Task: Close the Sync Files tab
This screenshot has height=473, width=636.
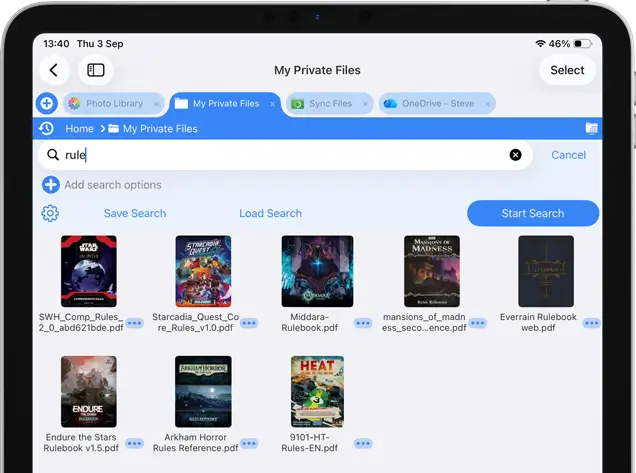Action: click(365, 104)
